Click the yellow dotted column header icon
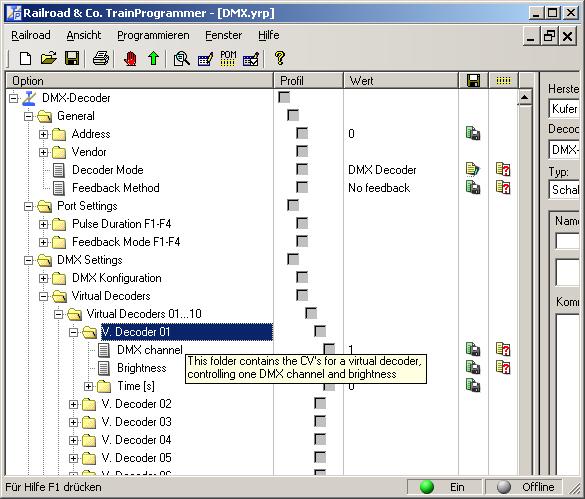 point(503,80)
